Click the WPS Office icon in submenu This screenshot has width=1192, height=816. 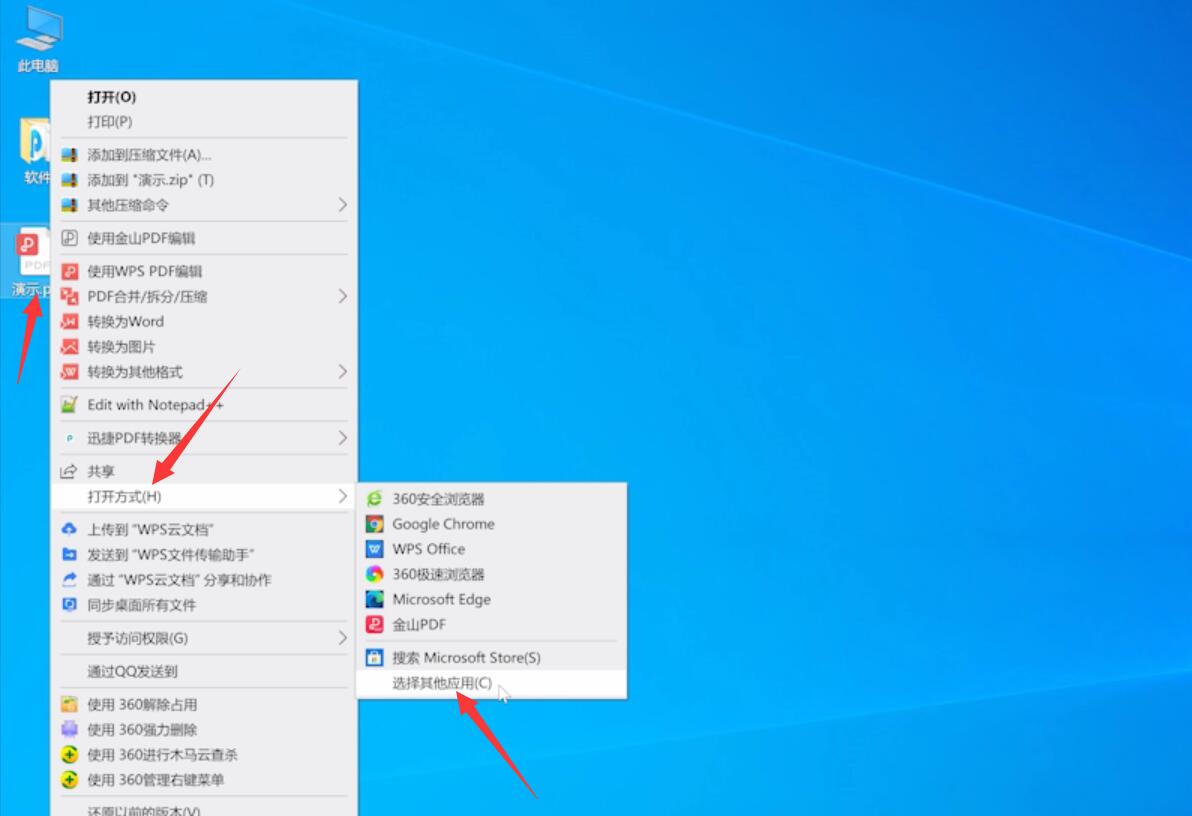click(374, 549)
